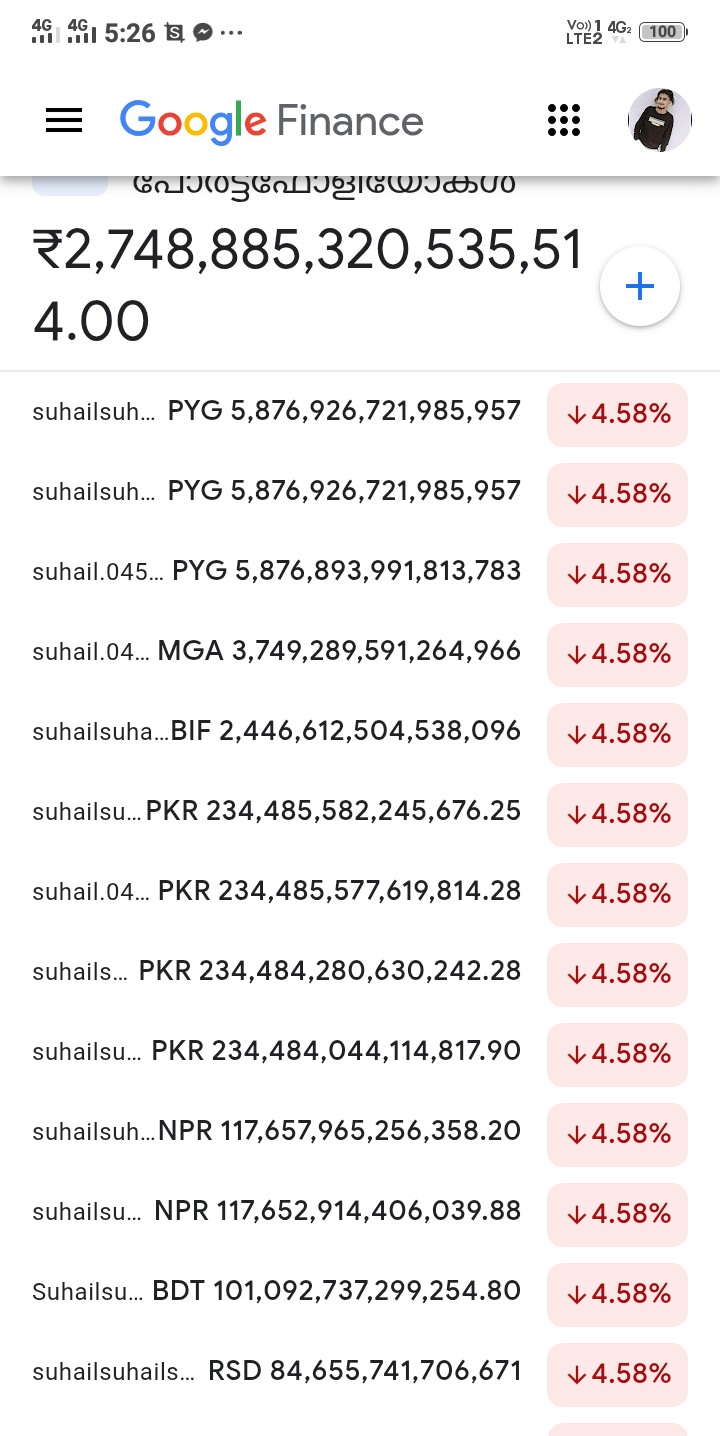Tap the Messenger notification icon in status bar

pyautogui.click(x=202, y=33)
